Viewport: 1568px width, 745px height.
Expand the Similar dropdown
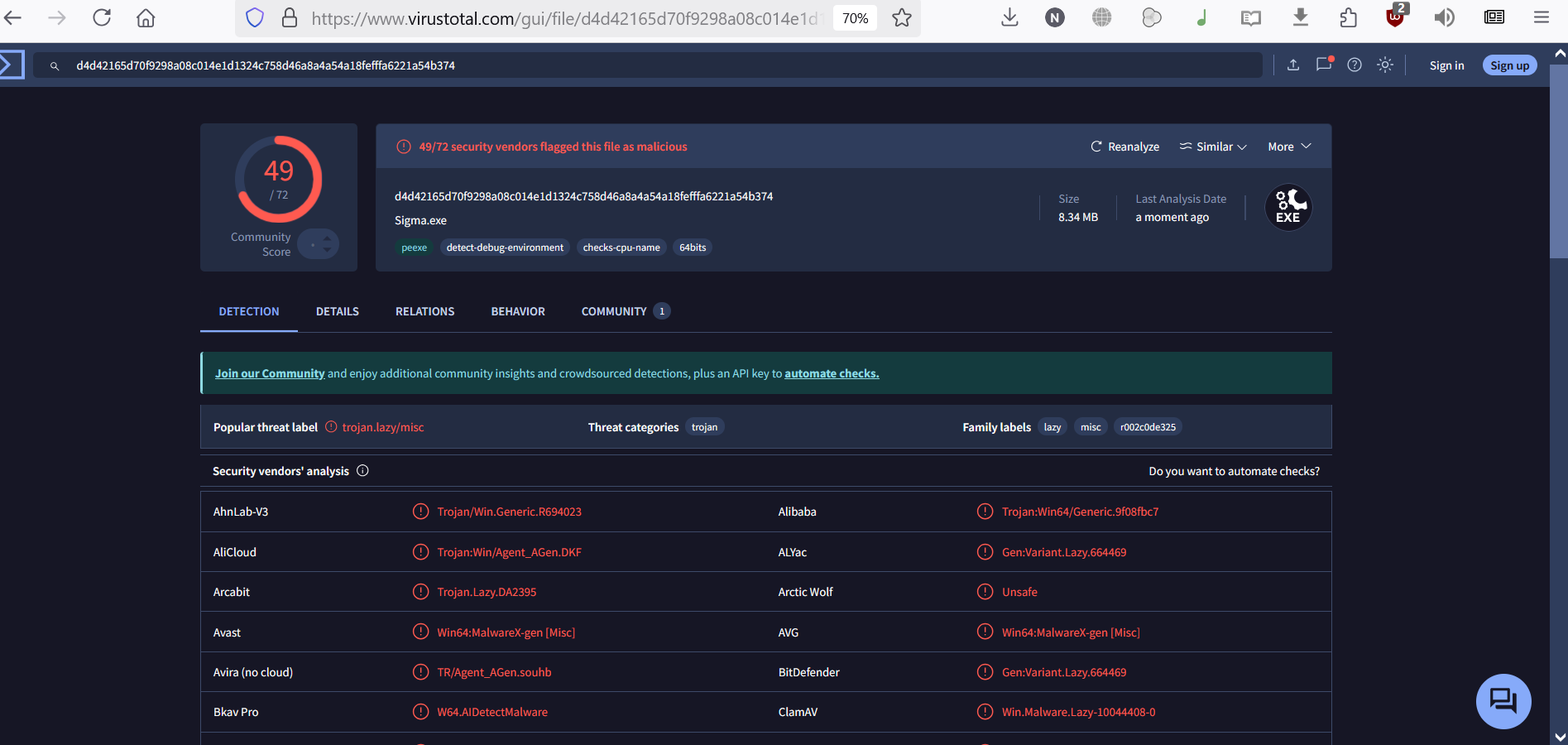[1213, 147]
